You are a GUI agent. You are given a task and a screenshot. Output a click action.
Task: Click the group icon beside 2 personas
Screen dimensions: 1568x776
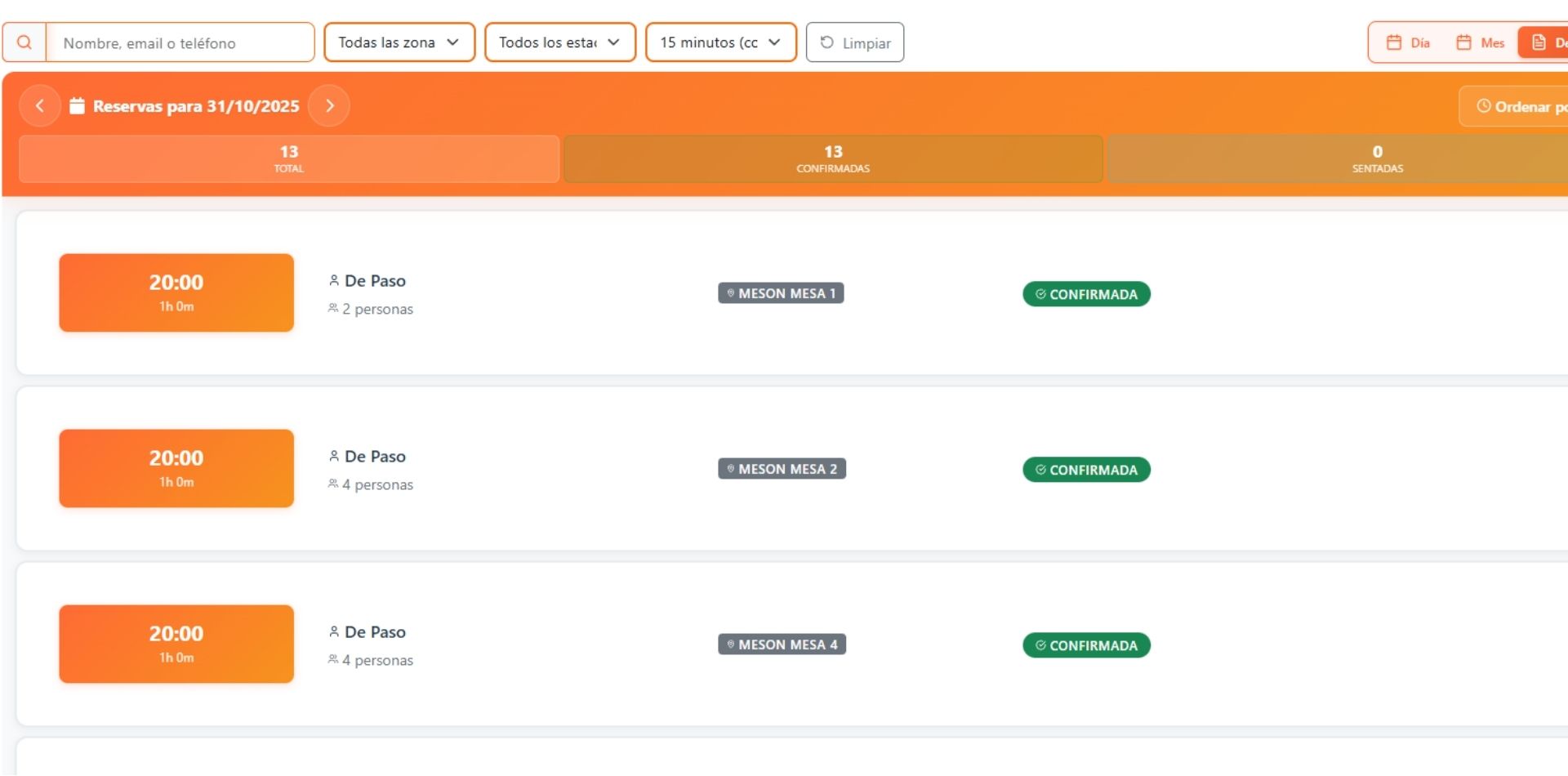point(333,309)
